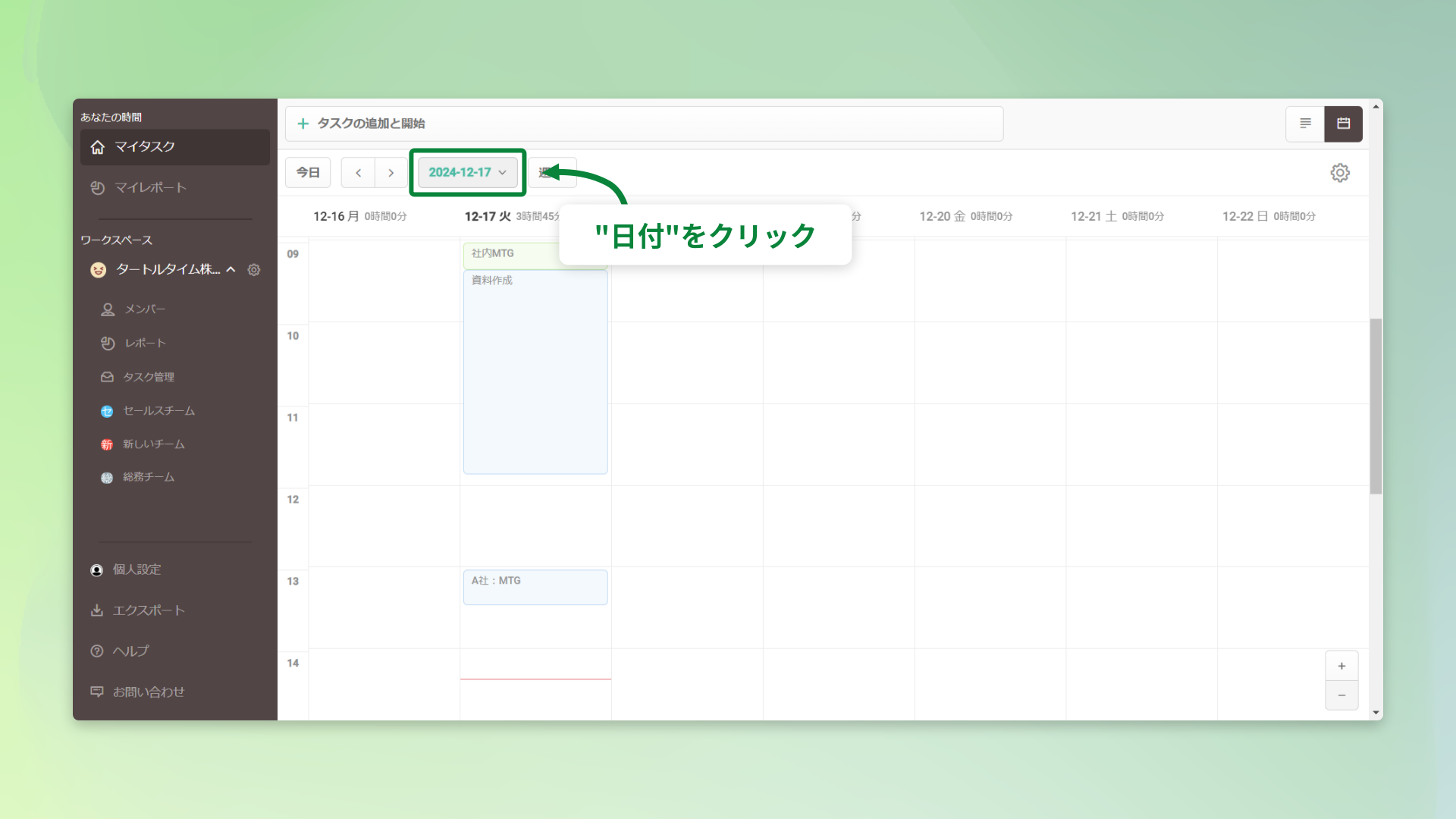The image size is (1456, 819).
Task: Select the タスク管理 inbox icon
Action: 107,377
